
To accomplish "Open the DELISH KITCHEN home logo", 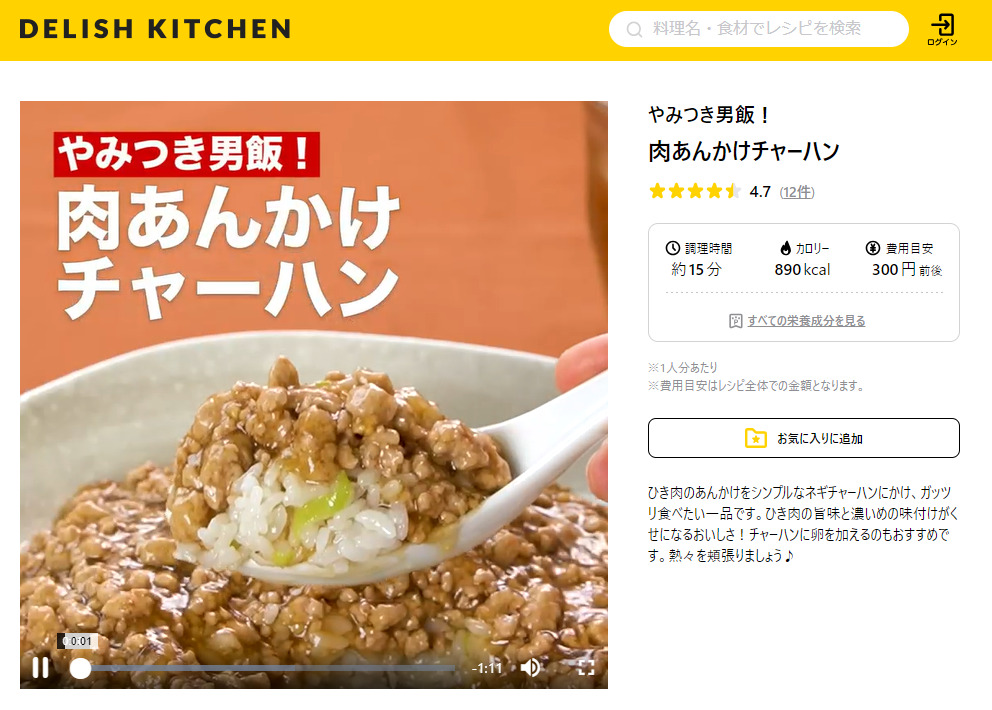I will tap(156, 29).
